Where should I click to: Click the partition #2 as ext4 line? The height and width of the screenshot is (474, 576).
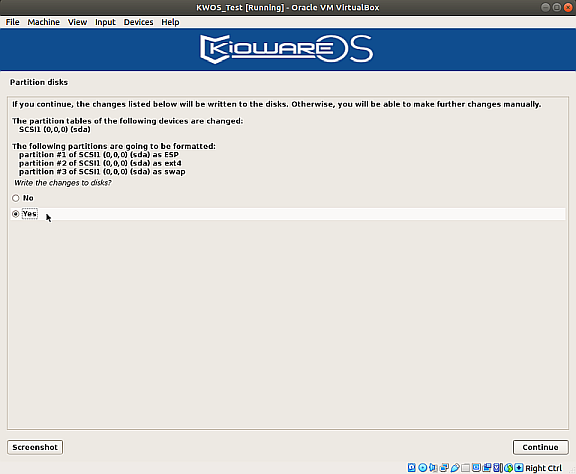[100, 163]
